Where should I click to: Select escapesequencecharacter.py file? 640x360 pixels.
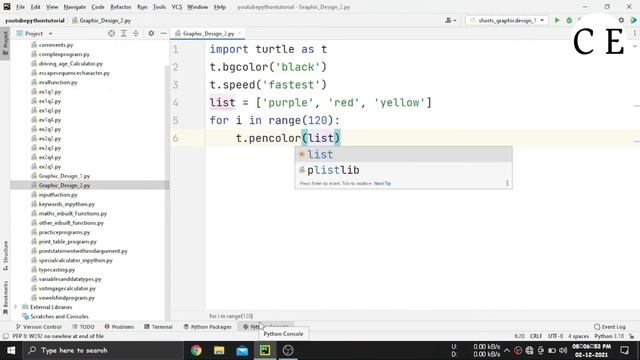(x=74, y=73)
